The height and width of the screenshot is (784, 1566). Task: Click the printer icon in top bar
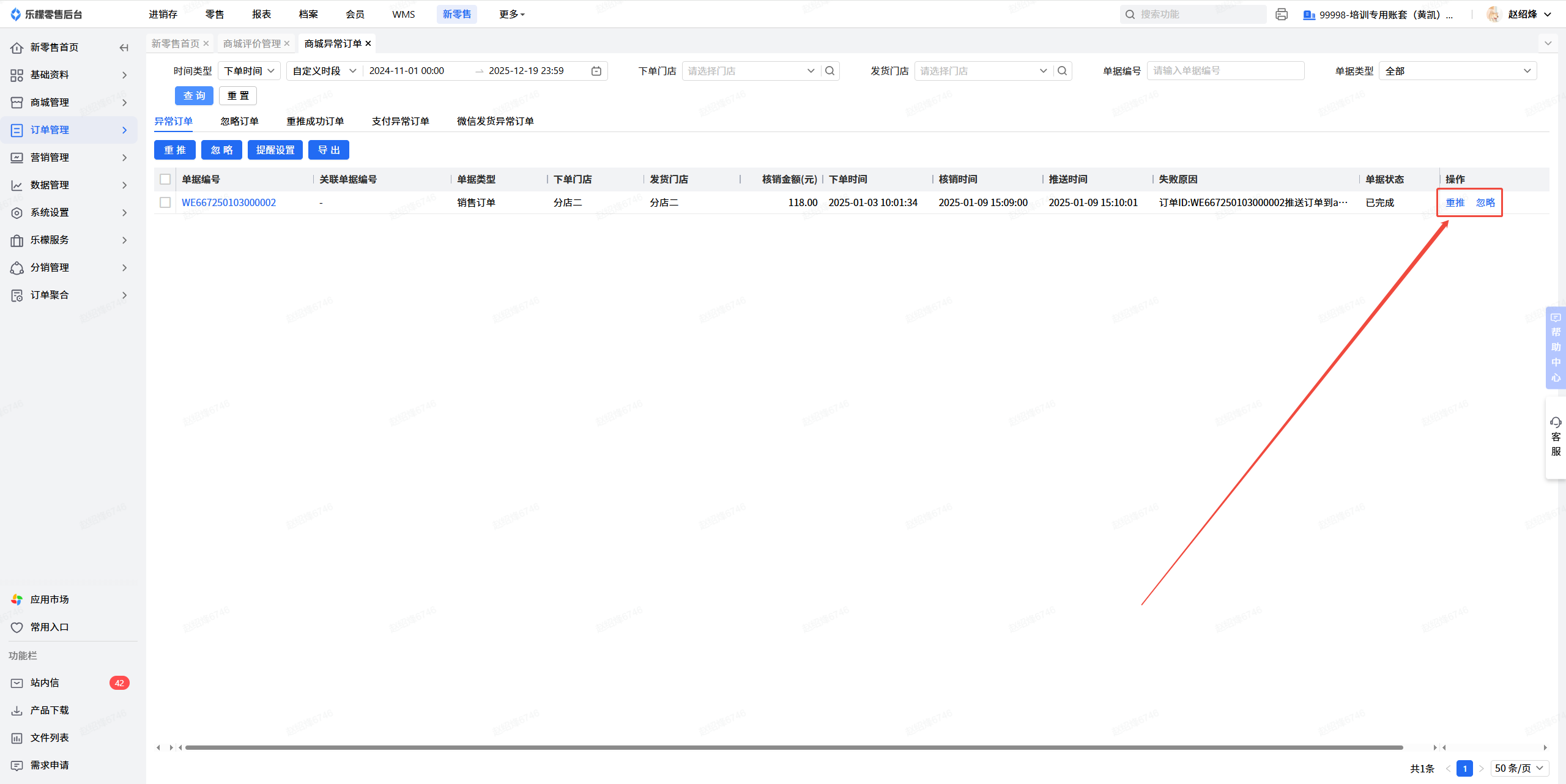tap(1282, 14)
